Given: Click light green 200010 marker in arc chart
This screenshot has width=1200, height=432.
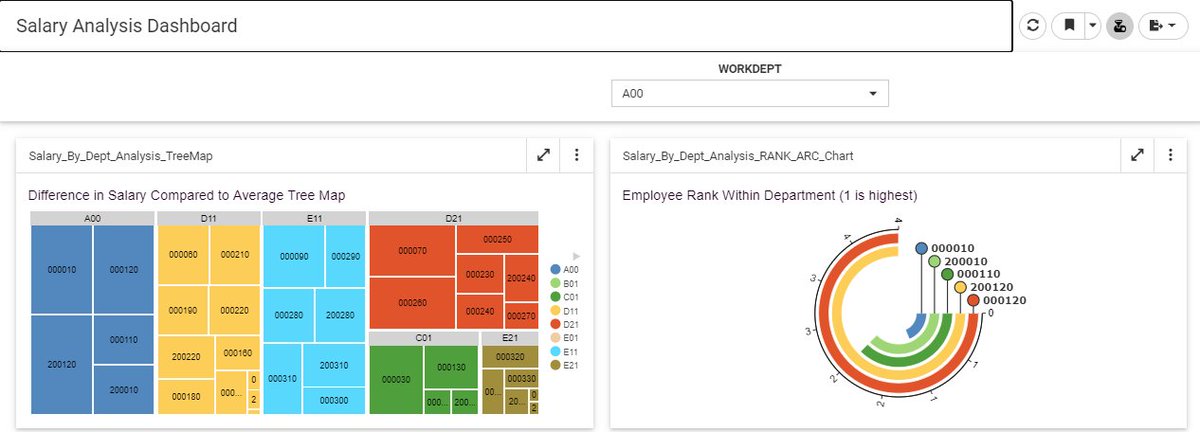Looking at the screenshot, I should (934, 261).
